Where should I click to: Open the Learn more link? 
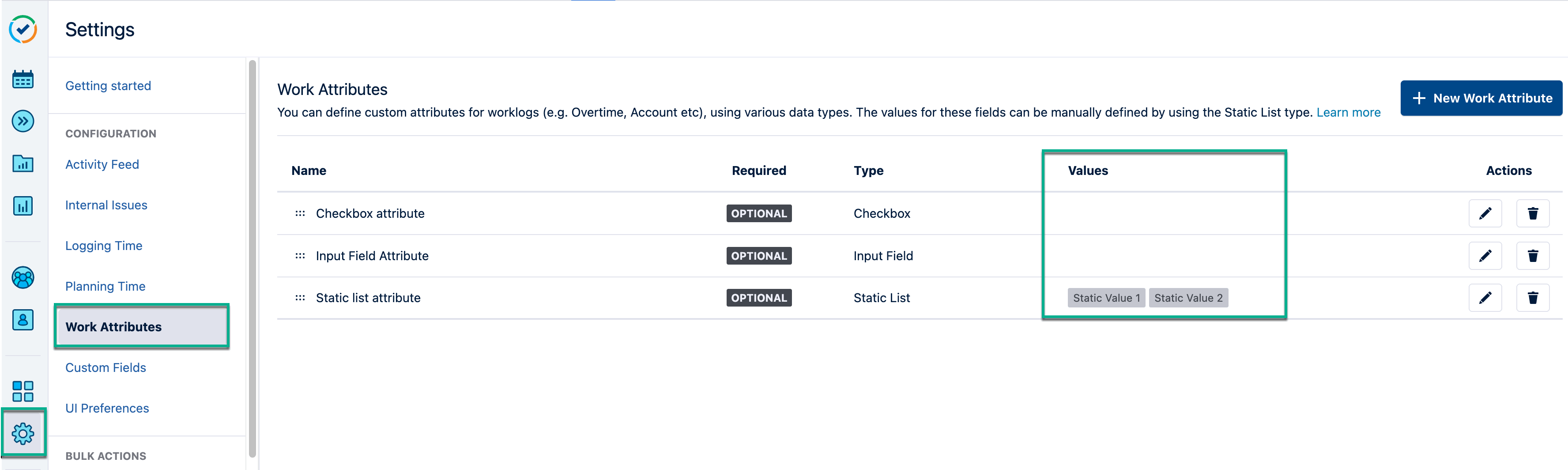pyautogui.click(x=1348, y=112)
